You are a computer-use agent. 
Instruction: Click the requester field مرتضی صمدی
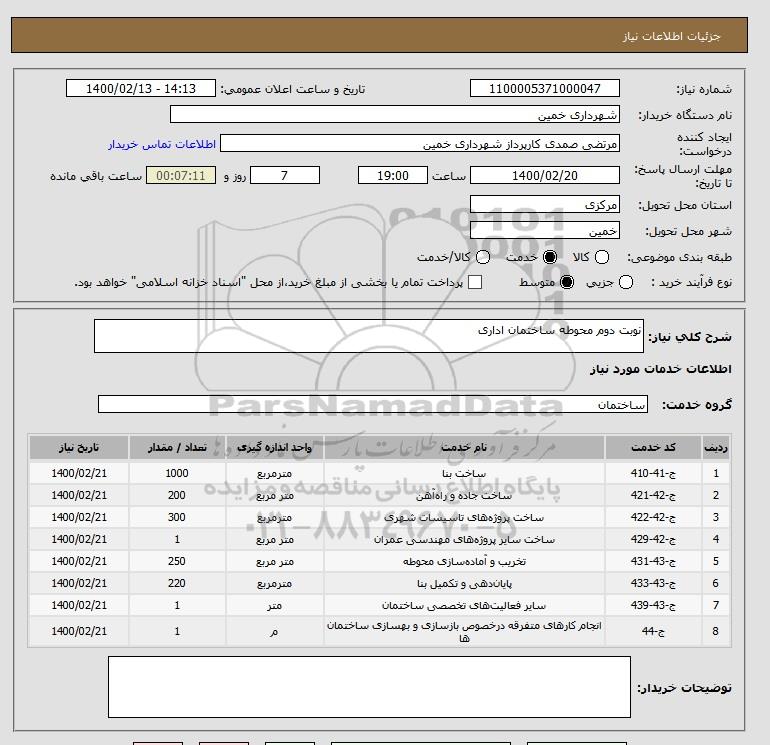tap(420, 143)
